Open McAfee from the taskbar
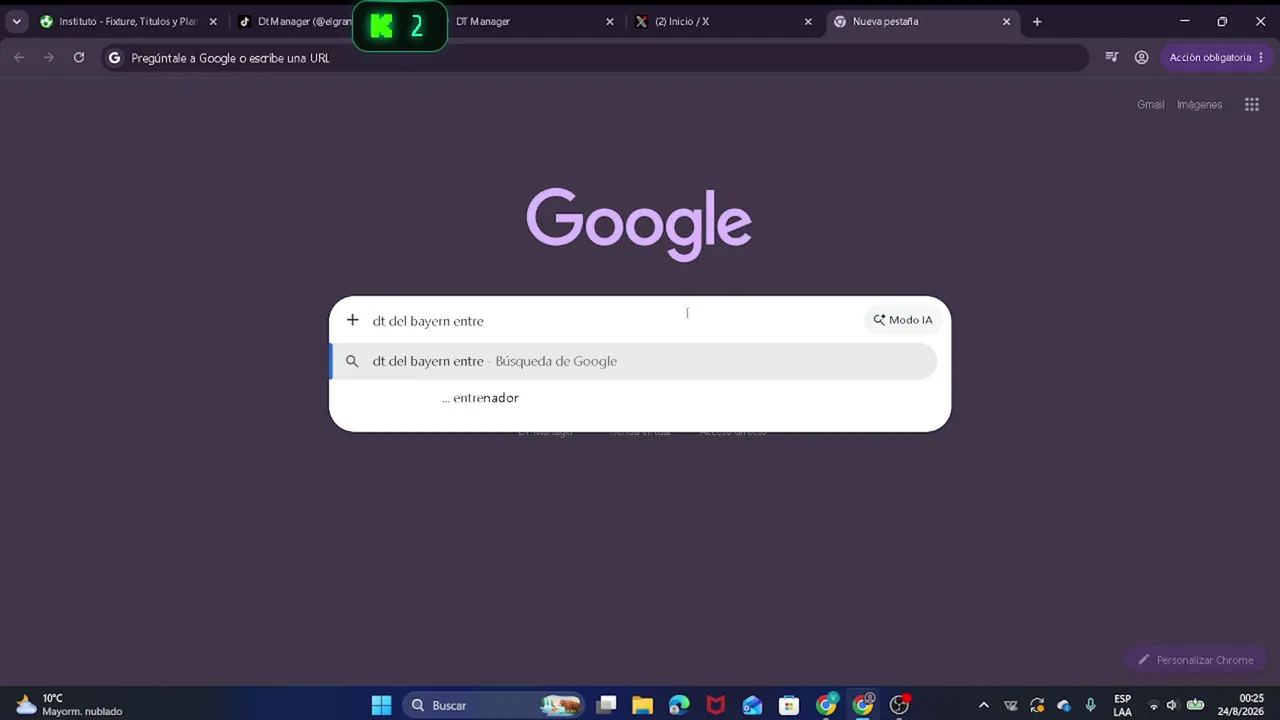 [716, 705]
